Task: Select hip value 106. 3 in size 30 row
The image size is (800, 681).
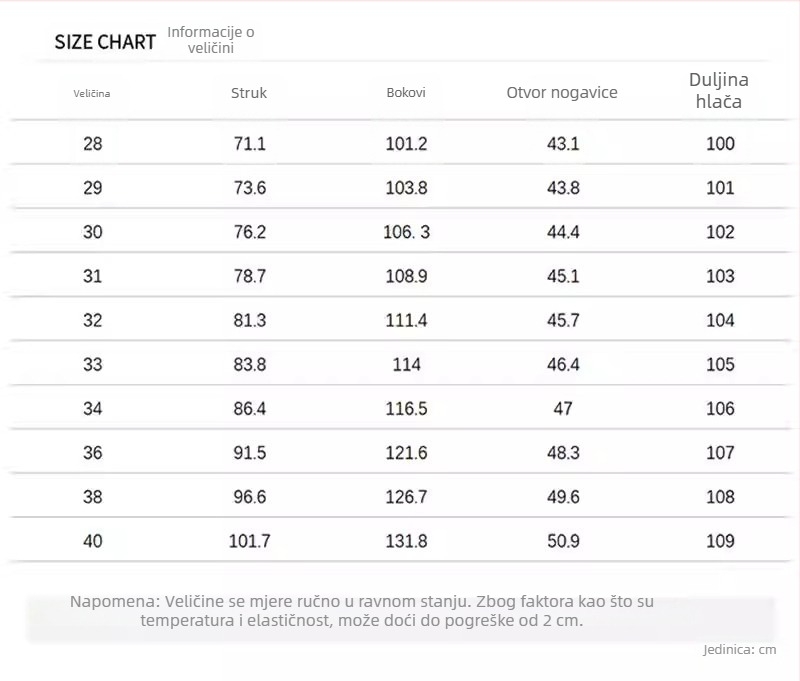Action: [407, 232]
